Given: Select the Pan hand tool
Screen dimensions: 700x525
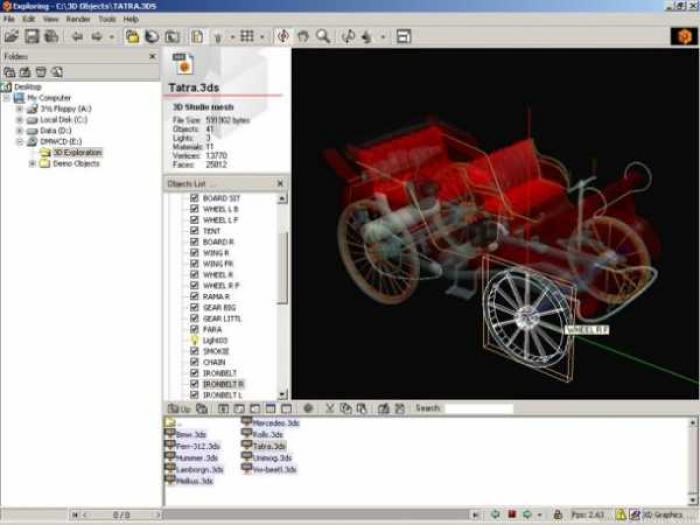Looking at the screenshot, I should [303, 37].
